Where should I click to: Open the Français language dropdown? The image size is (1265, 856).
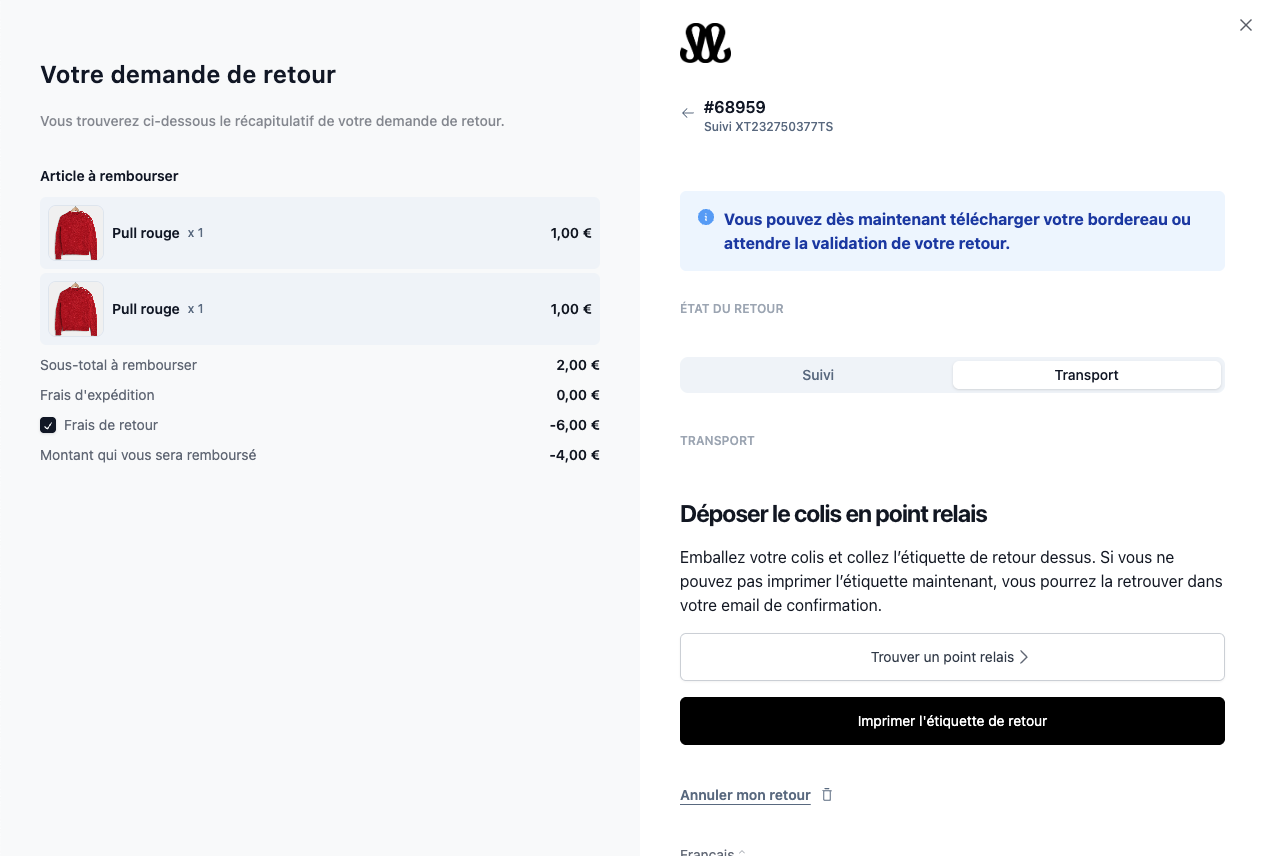coord(713,851)
